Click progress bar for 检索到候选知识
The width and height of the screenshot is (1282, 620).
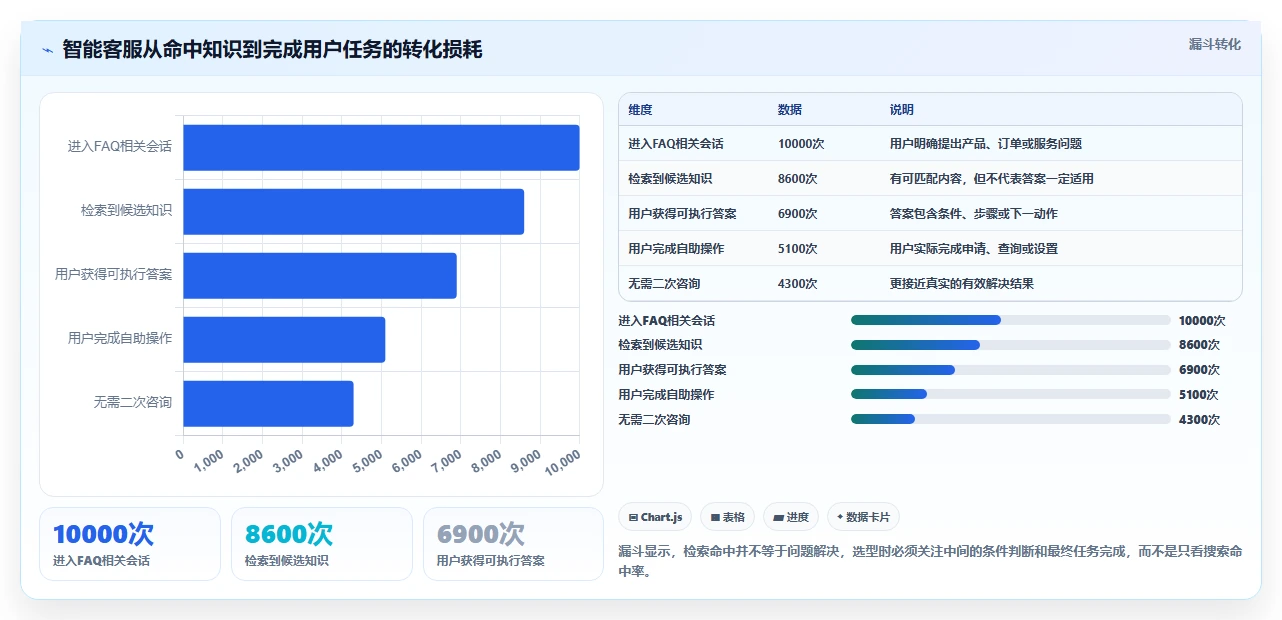click(x=1010, y=345)
